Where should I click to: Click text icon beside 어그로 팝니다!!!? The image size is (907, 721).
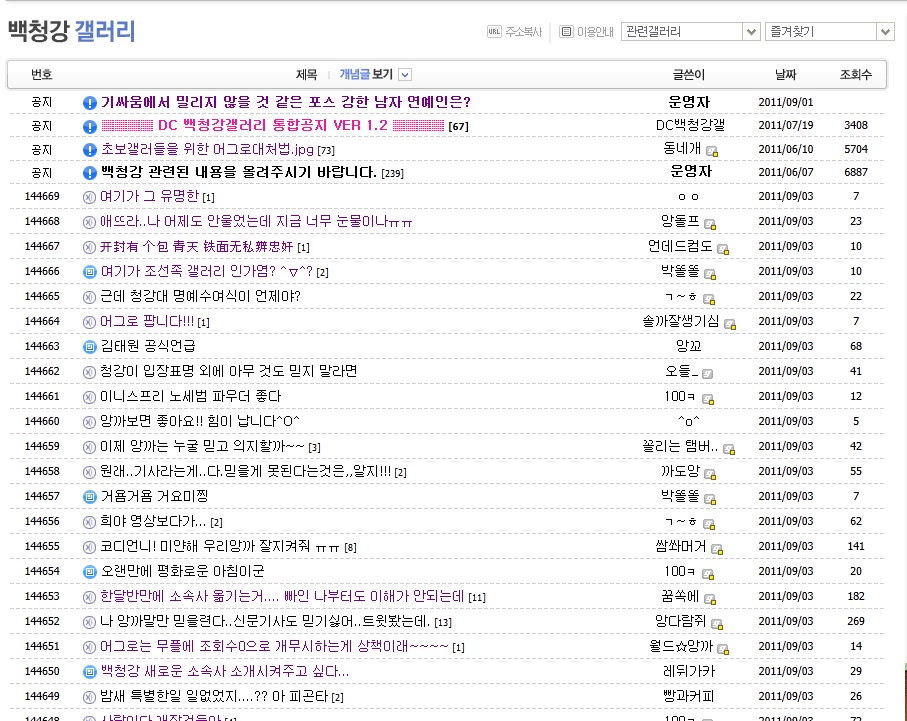click(x=89, y=322)
